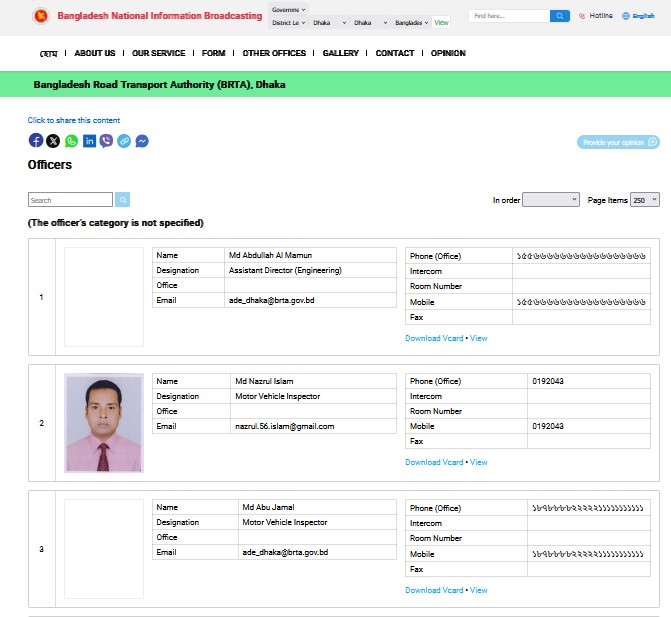Open the OUR SERVICE menu

point(158,53)
